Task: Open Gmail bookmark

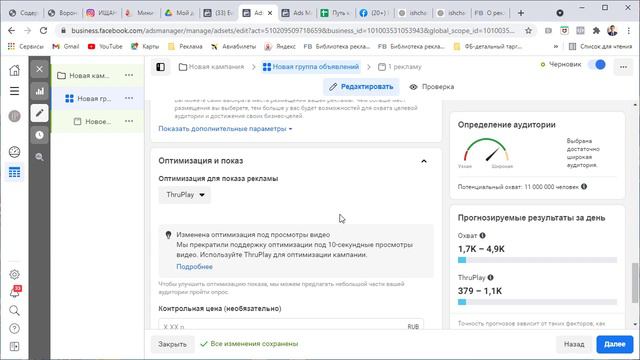Action: point(66,47)
